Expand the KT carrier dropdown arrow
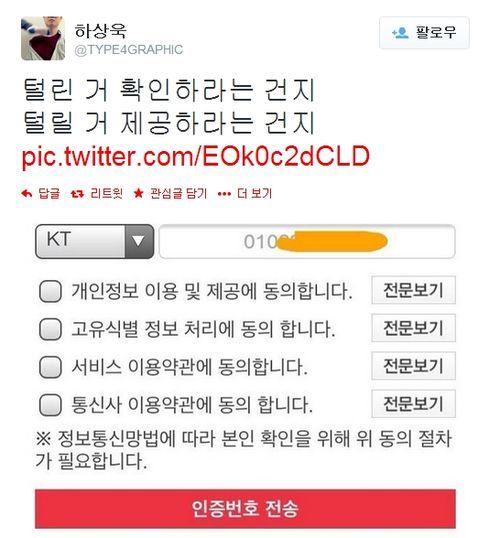 pos(139,241)
